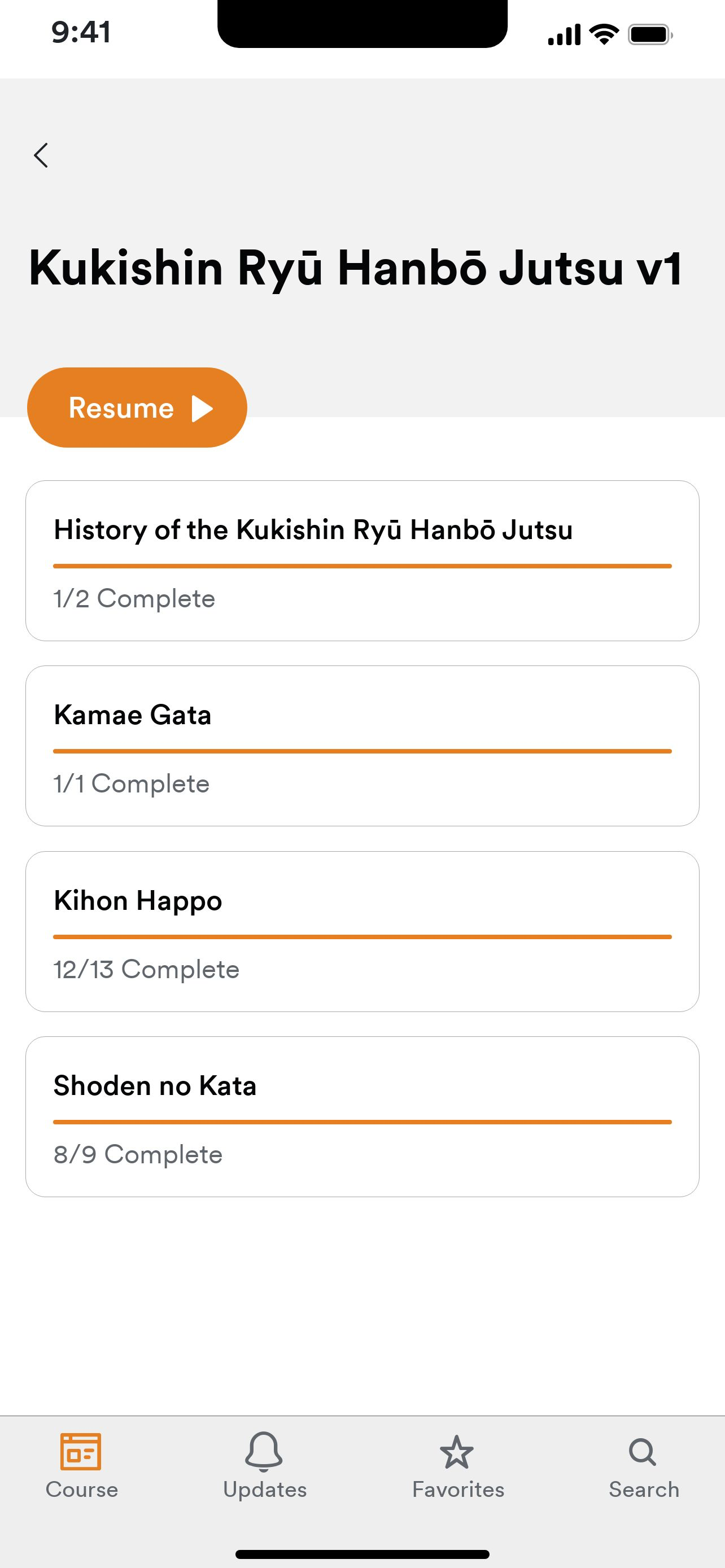Tap the course title Kukishin Ryū Hanbō Jutsu v1
Image resolution: width=725 pixels, height=1568 pixels.
pyautogui.click(x=356, y=267)
